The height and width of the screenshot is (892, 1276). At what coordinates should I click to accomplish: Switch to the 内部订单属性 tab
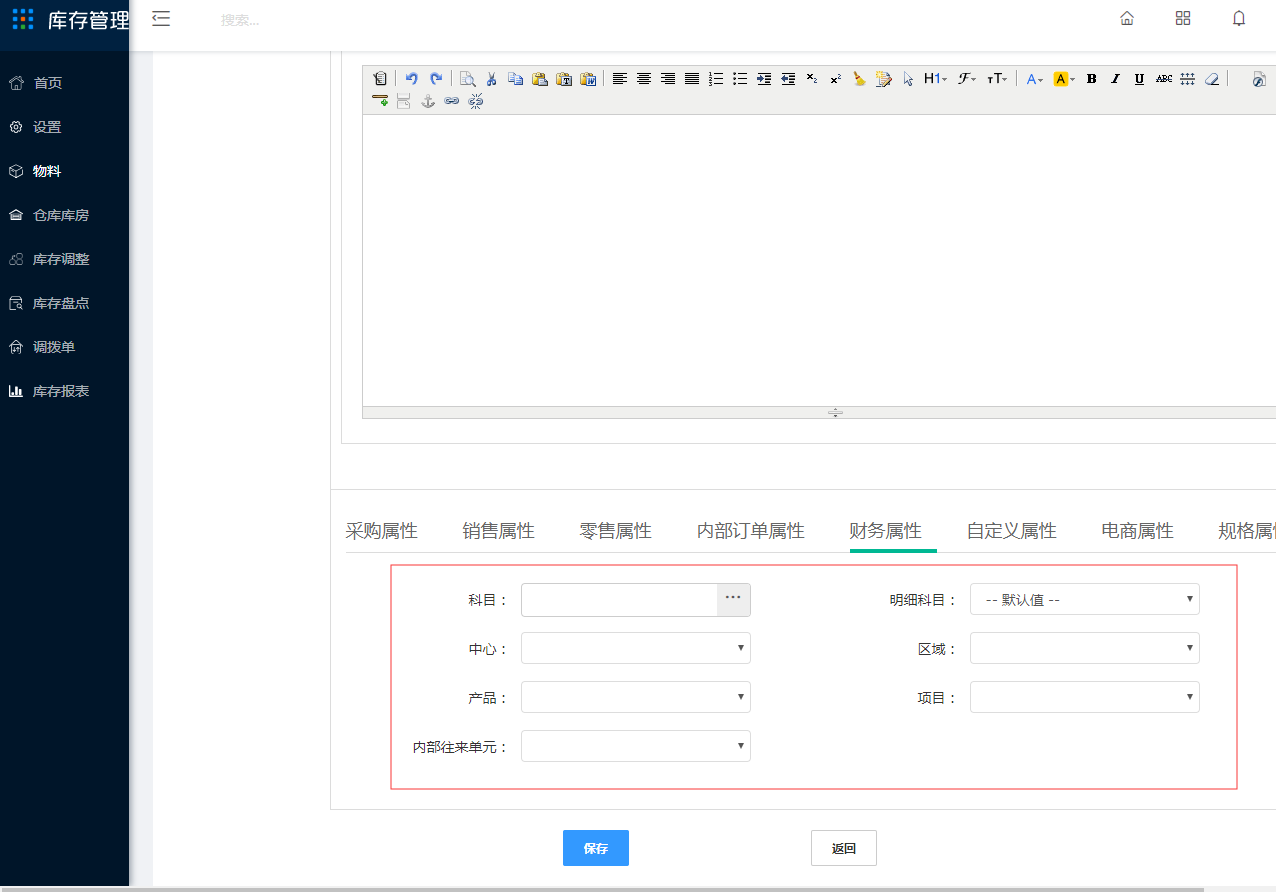[750, 531]
